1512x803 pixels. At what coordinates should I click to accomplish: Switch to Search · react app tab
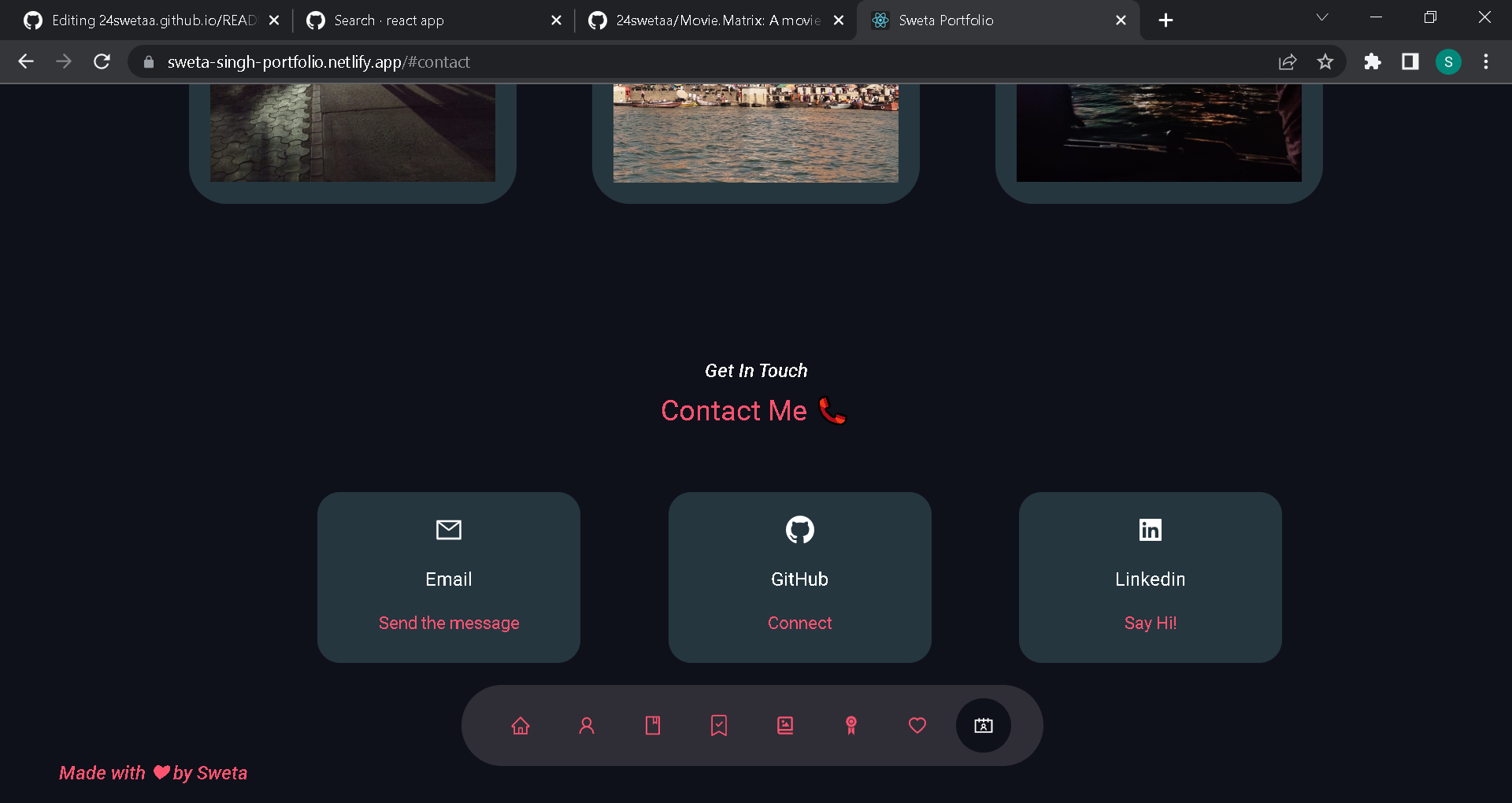point(433,20)
